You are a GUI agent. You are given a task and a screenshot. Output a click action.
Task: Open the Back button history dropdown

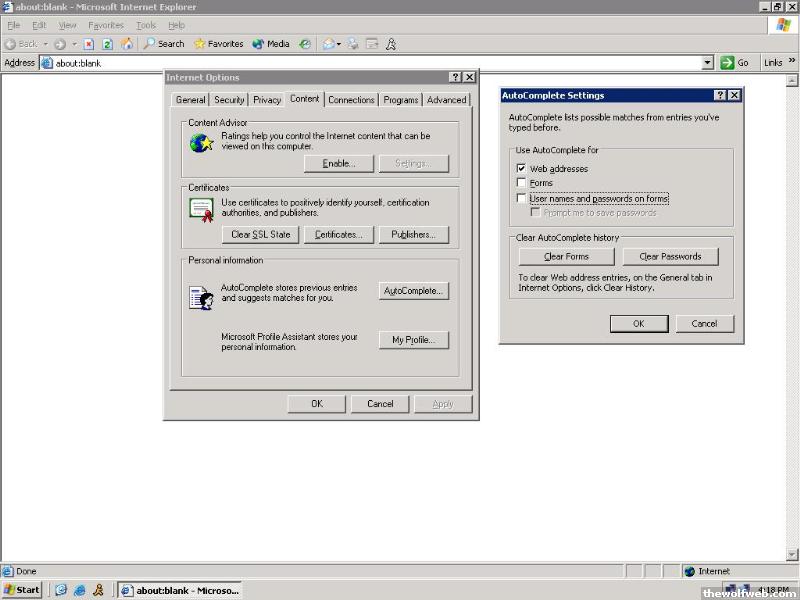(x=46, y=44)
